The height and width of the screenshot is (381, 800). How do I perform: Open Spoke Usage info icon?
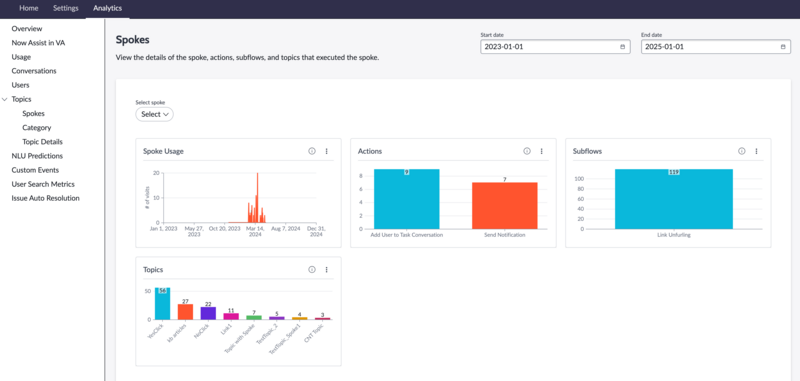312,151
